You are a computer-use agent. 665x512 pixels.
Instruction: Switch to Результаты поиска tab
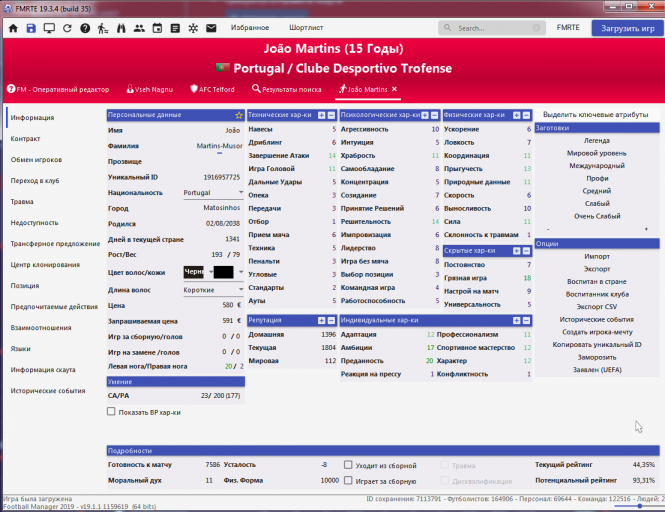coord(287,89)
